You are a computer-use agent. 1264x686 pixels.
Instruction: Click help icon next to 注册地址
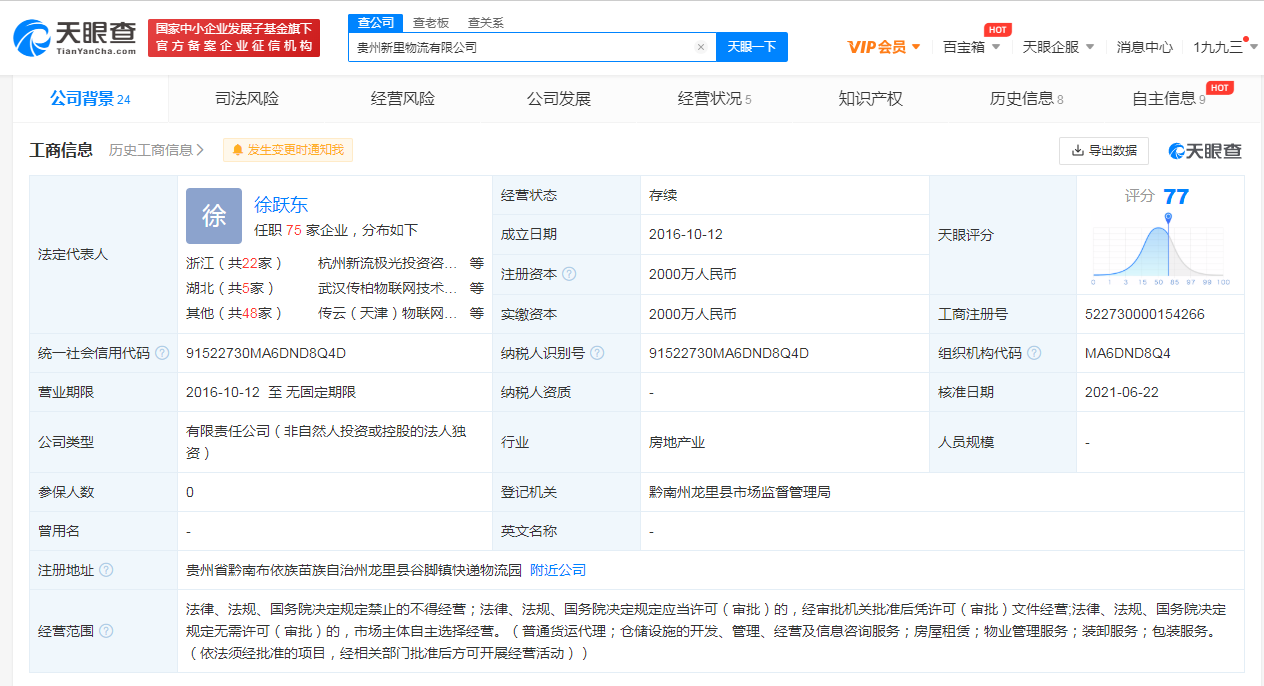pos(106,570)
